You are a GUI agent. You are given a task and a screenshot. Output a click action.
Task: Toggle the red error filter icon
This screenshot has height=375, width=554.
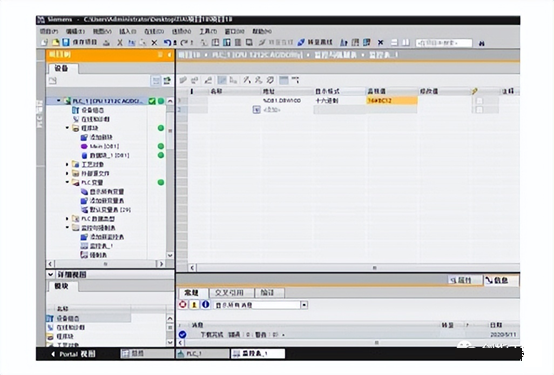point(183,304)
